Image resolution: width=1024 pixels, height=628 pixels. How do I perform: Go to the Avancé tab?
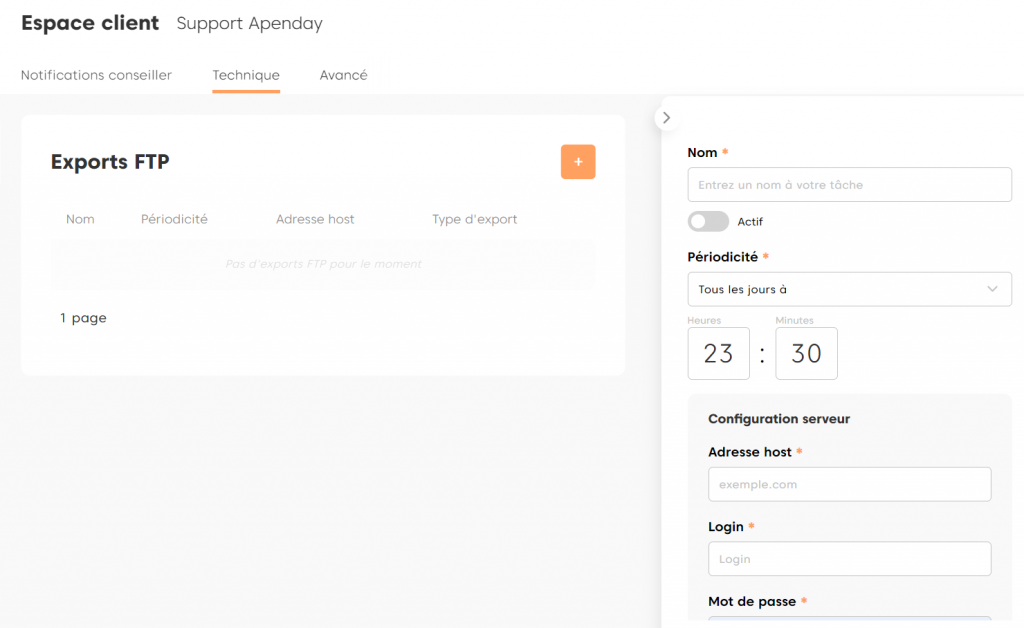pyautogui.click(x=343, y=75)
